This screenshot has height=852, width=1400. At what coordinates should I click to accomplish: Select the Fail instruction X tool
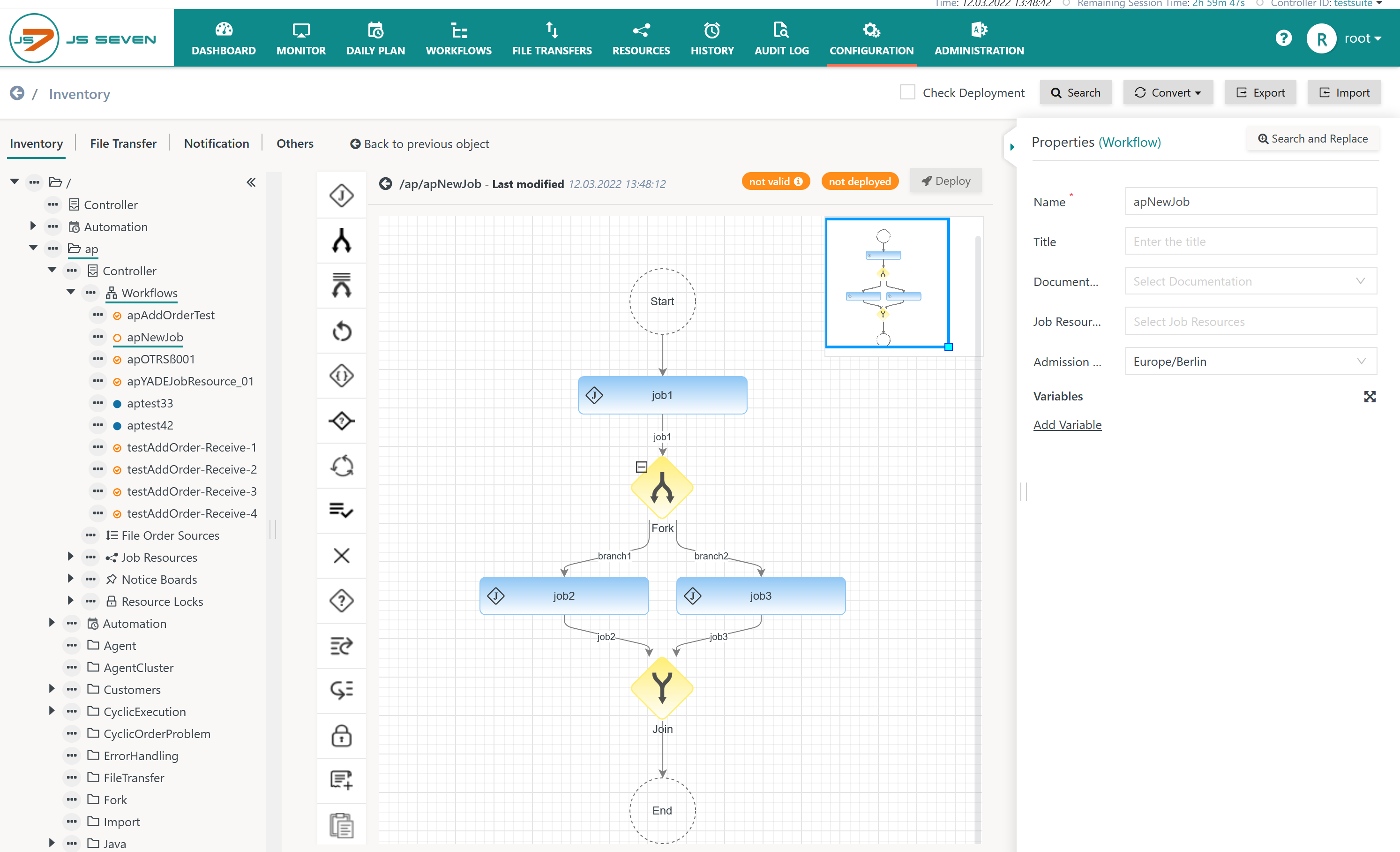(342, 555)
